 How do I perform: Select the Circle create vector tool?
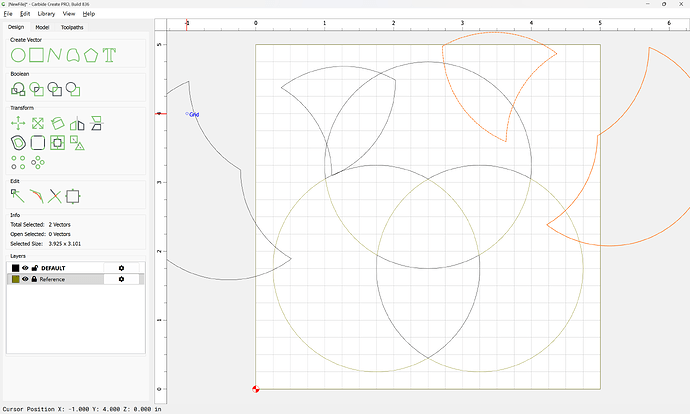[18, 54]
